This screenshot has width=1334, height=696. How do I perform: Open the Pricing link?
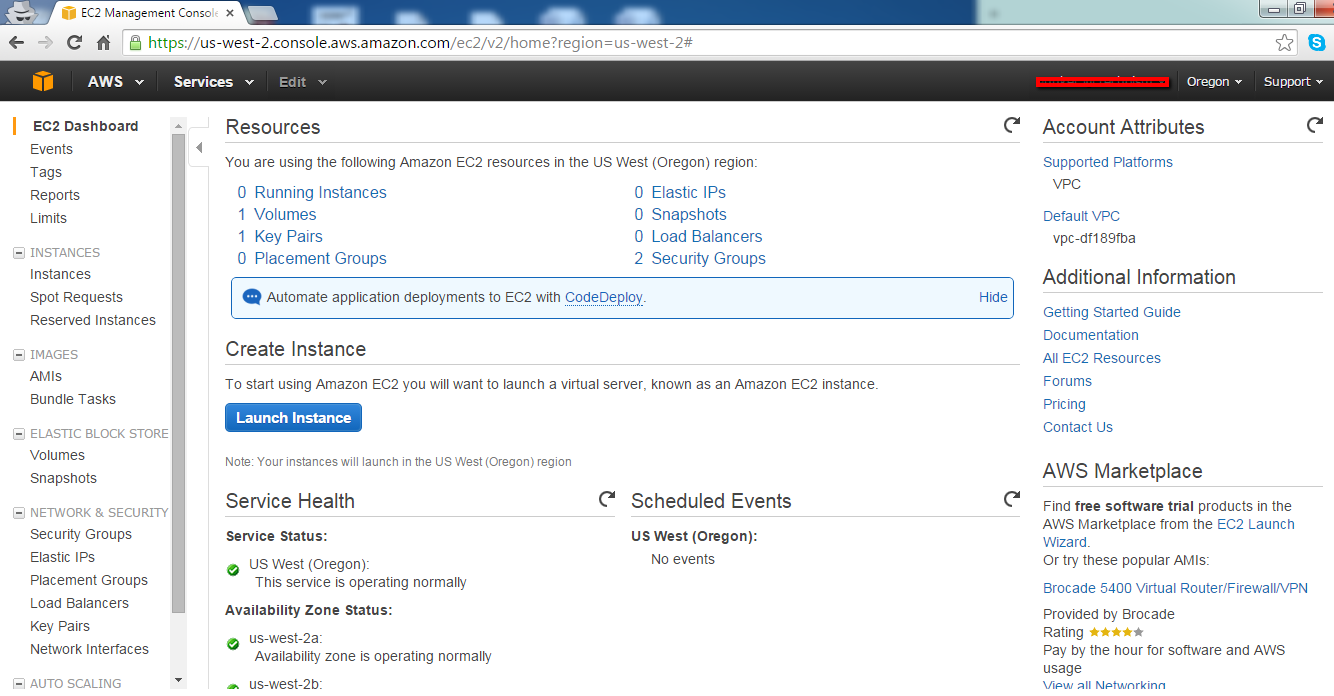(x=1064, y=404)
